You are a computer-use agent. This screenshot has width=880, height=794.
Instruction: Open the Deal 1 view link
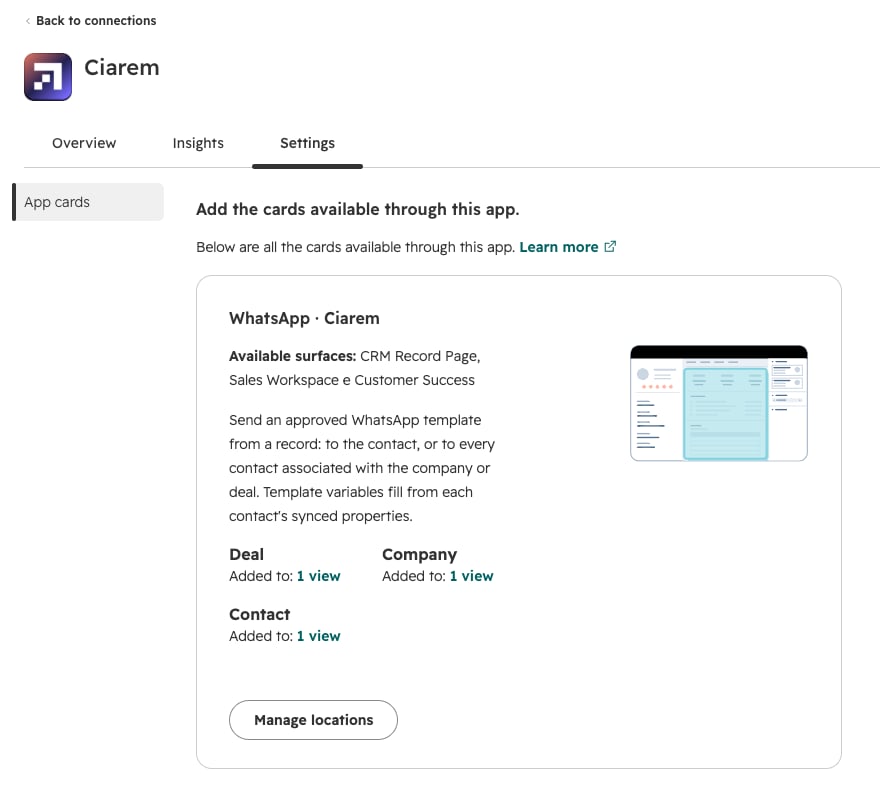click(319, 576)
